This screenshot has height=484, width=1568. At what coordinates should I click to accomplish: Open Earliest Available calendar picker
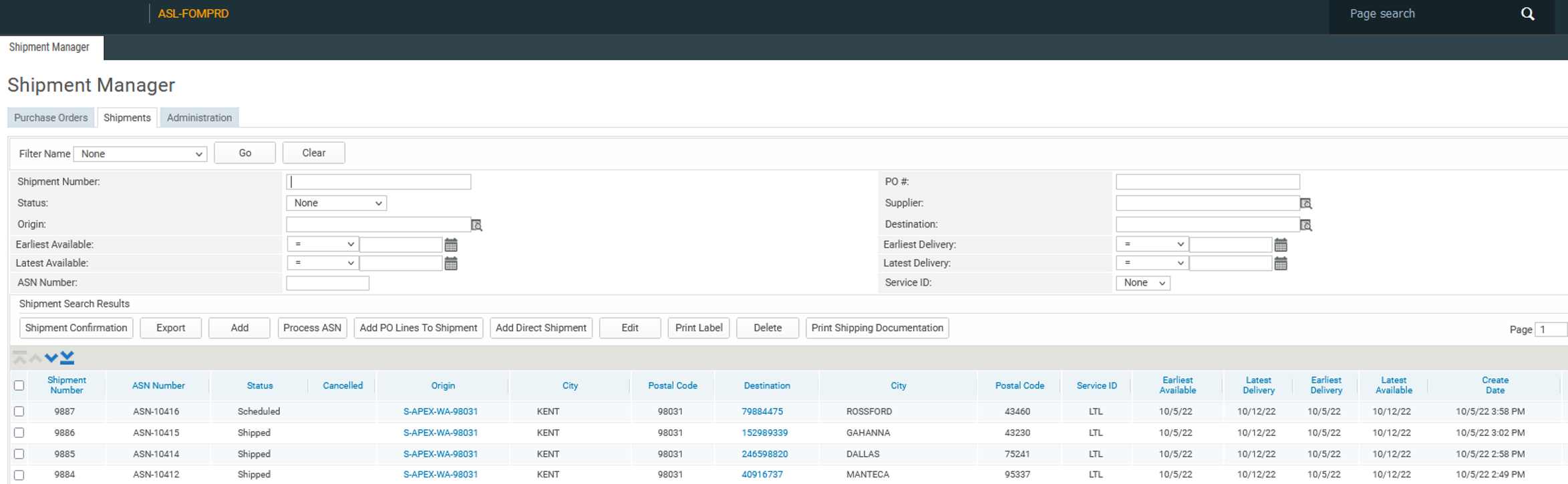pos(451,245)
